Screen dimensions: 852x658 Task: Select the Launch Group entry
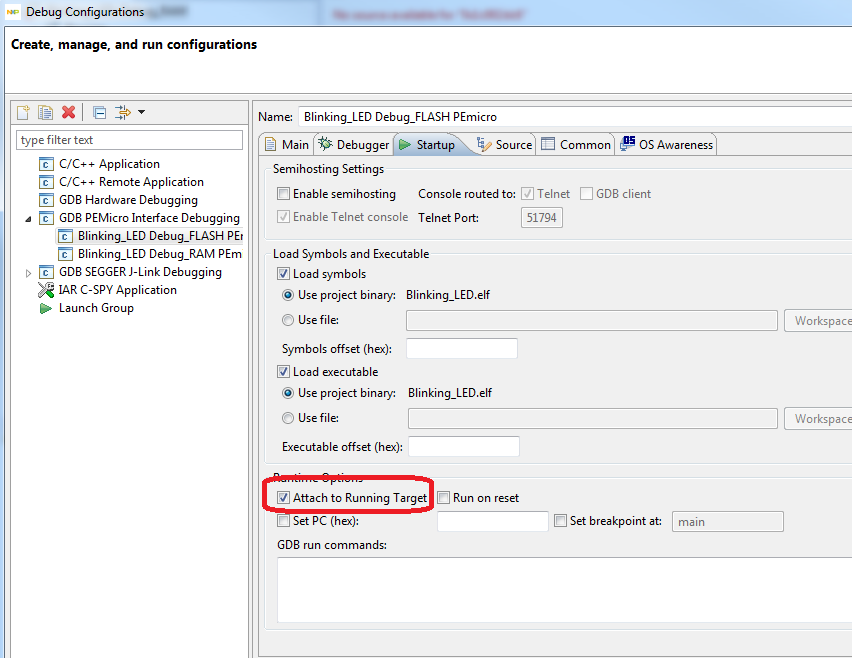[x=96, y=308]
